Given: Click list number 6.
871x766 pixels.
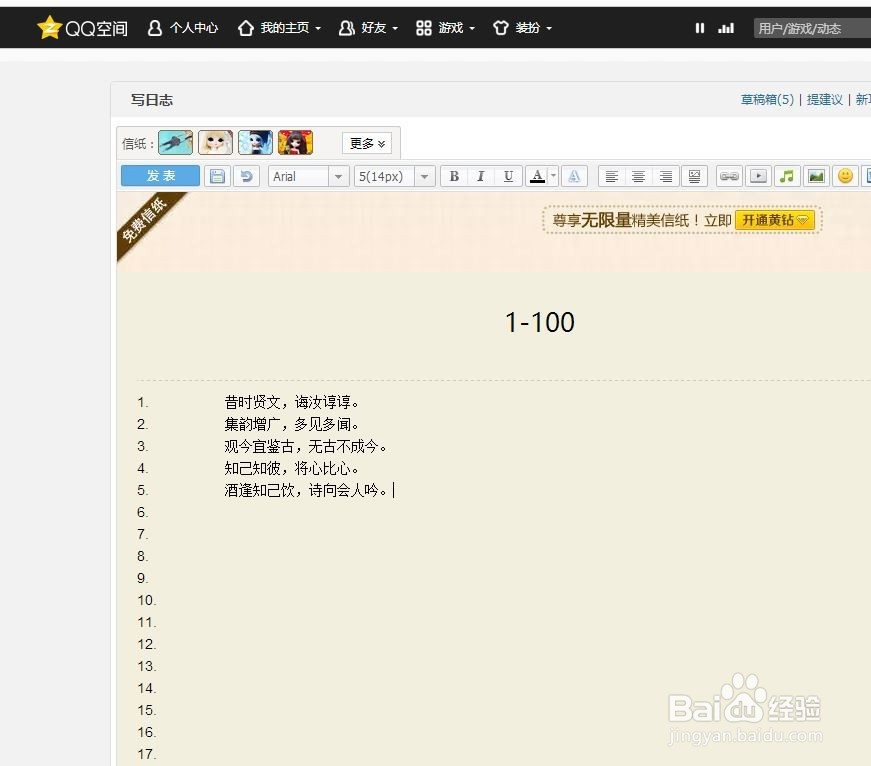Looking at the screenshot, I should click(x=142, y=512).
